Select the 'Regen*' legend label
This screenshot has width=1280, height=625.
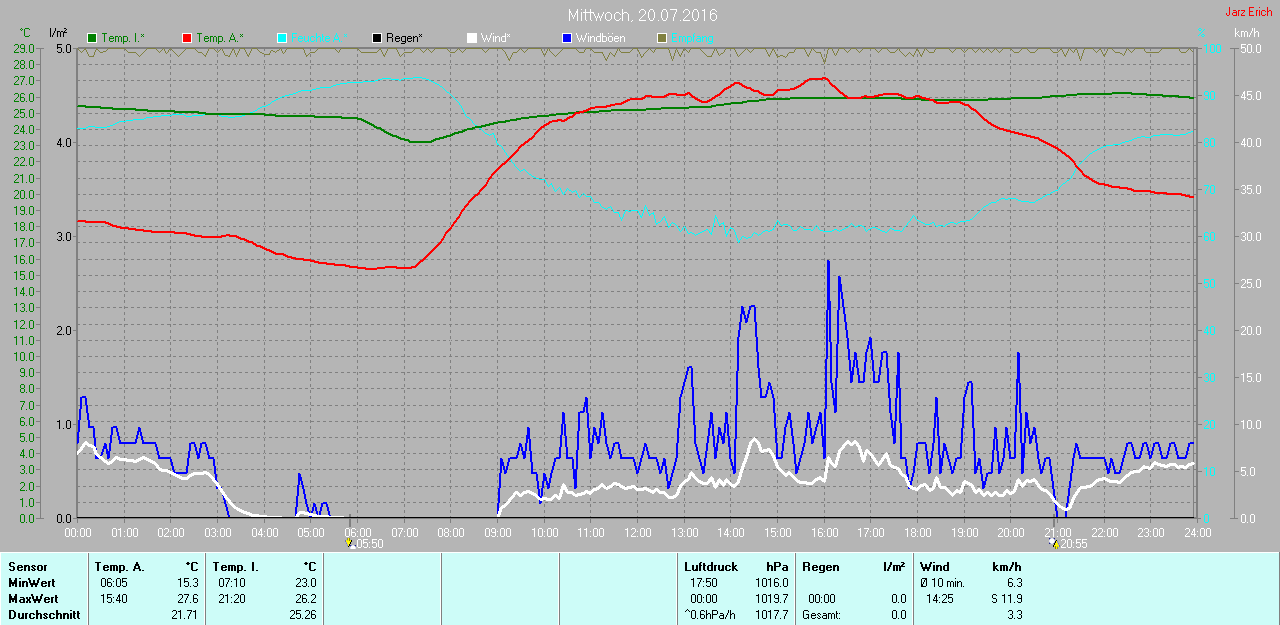tap(404, 38)
